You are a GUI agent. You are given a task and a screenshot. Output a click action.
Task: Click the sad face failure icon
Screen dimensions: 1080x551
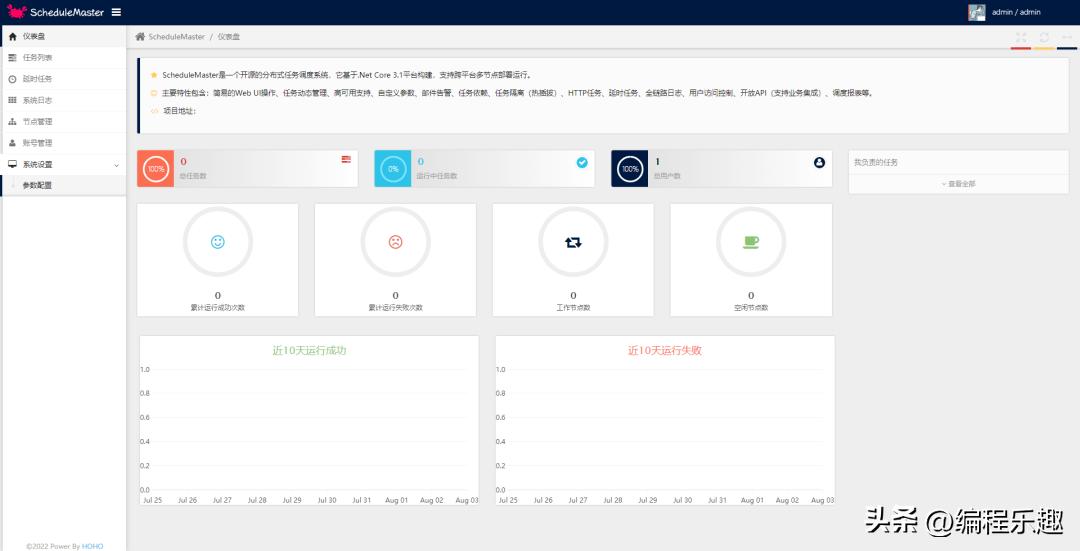point(395,242)
